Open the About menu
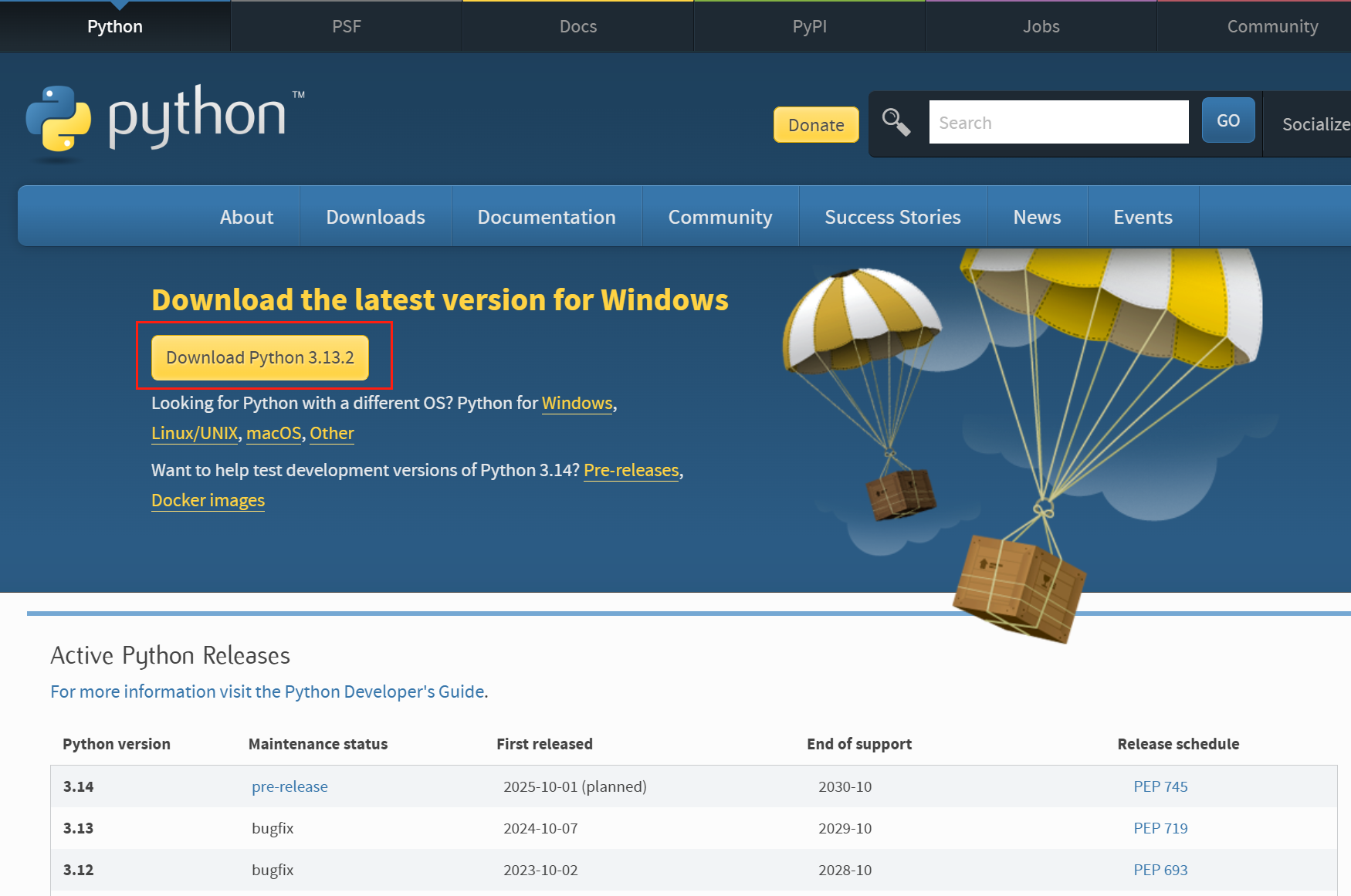Screen dimensions: 1351x896 point(247,217)
